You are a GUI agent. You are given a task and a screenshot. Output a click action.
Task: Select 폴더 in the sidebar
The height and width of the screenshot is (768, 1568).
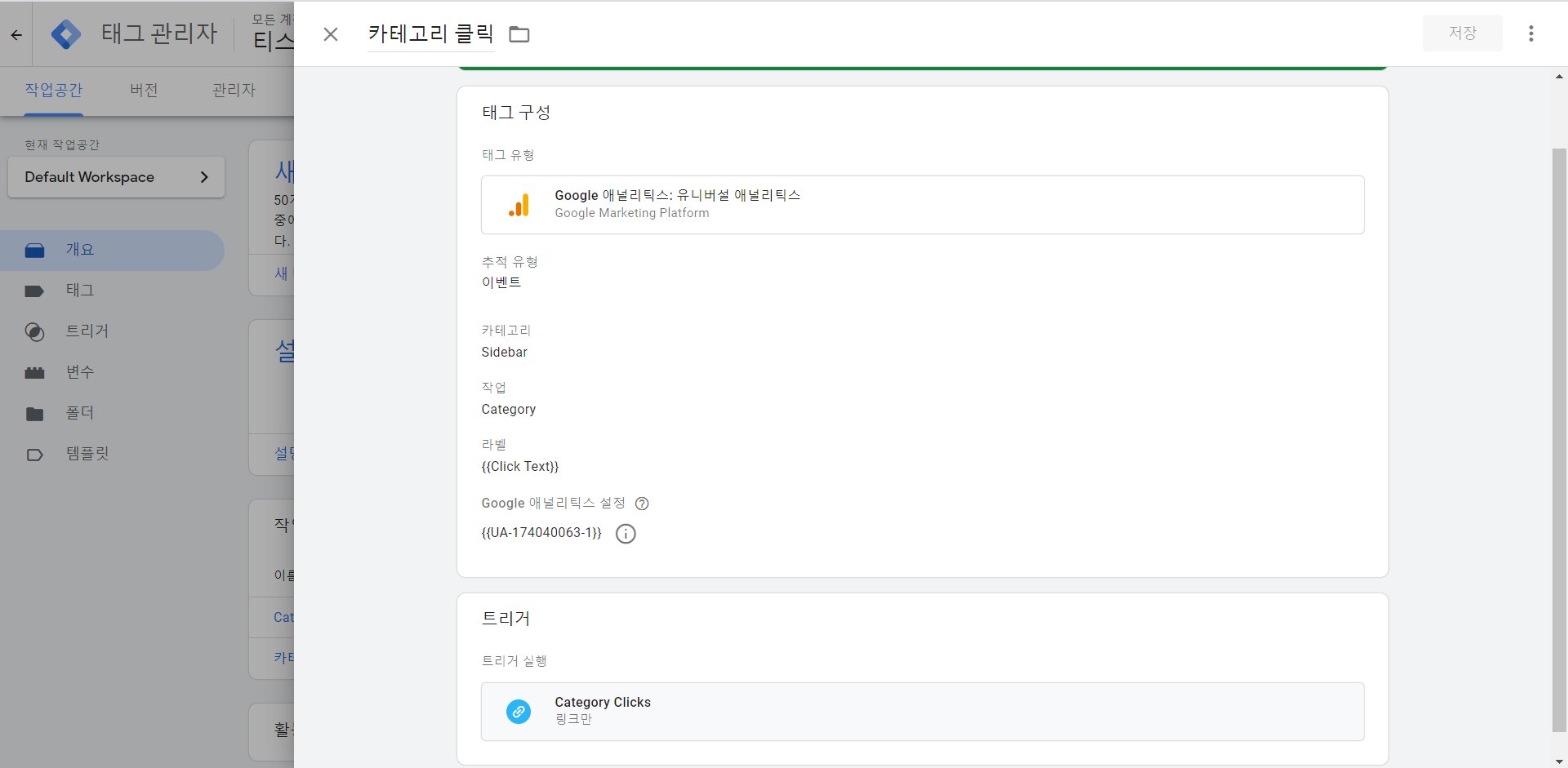pyautogui.click(x=112, y=414)
